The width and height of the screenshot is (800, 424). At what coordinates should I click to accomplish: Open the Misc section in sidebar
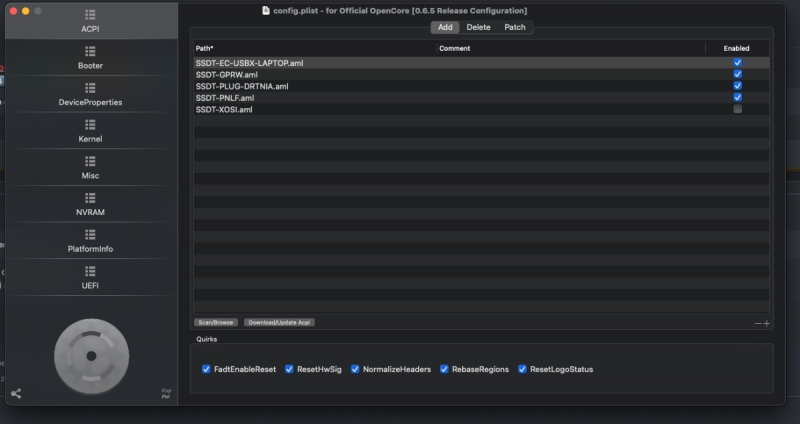click(90, 167)
